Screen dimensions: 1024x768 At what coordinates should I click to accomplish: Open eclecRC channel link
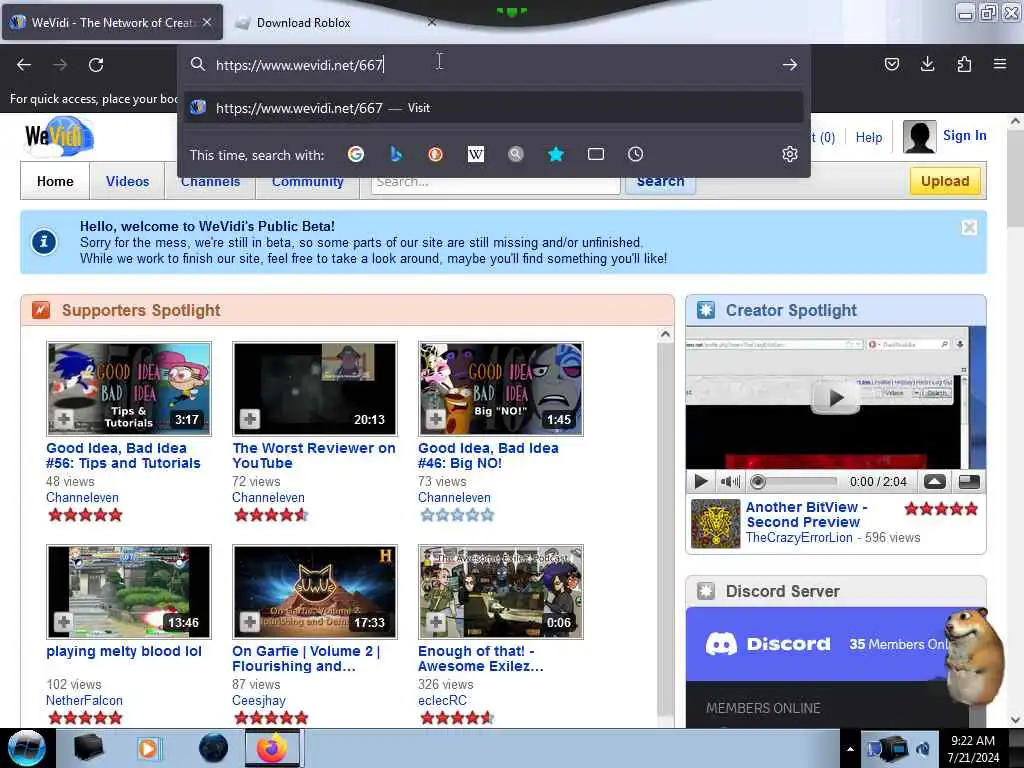[x=442, y=700]
